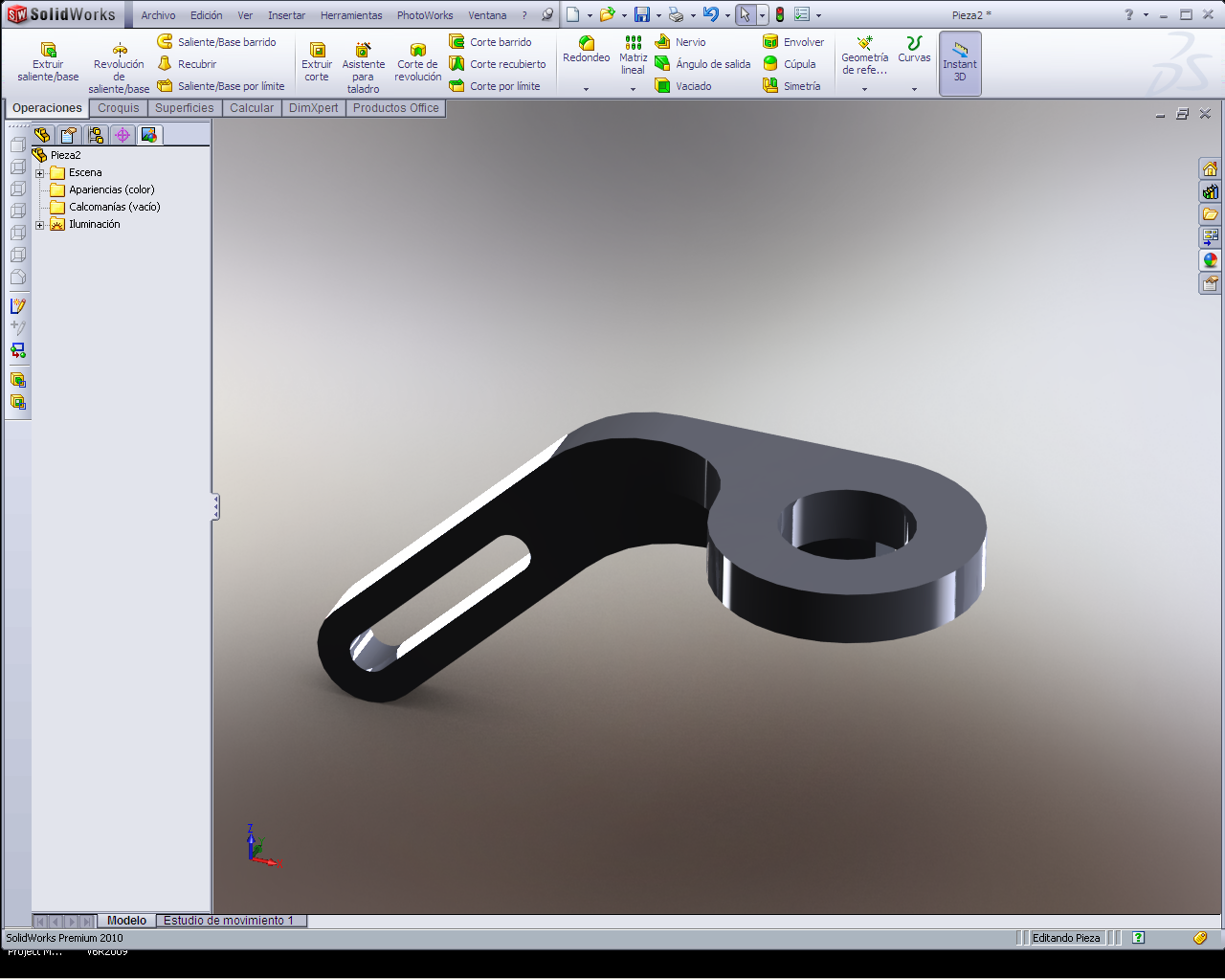Click the Recubrir feature

188,64
